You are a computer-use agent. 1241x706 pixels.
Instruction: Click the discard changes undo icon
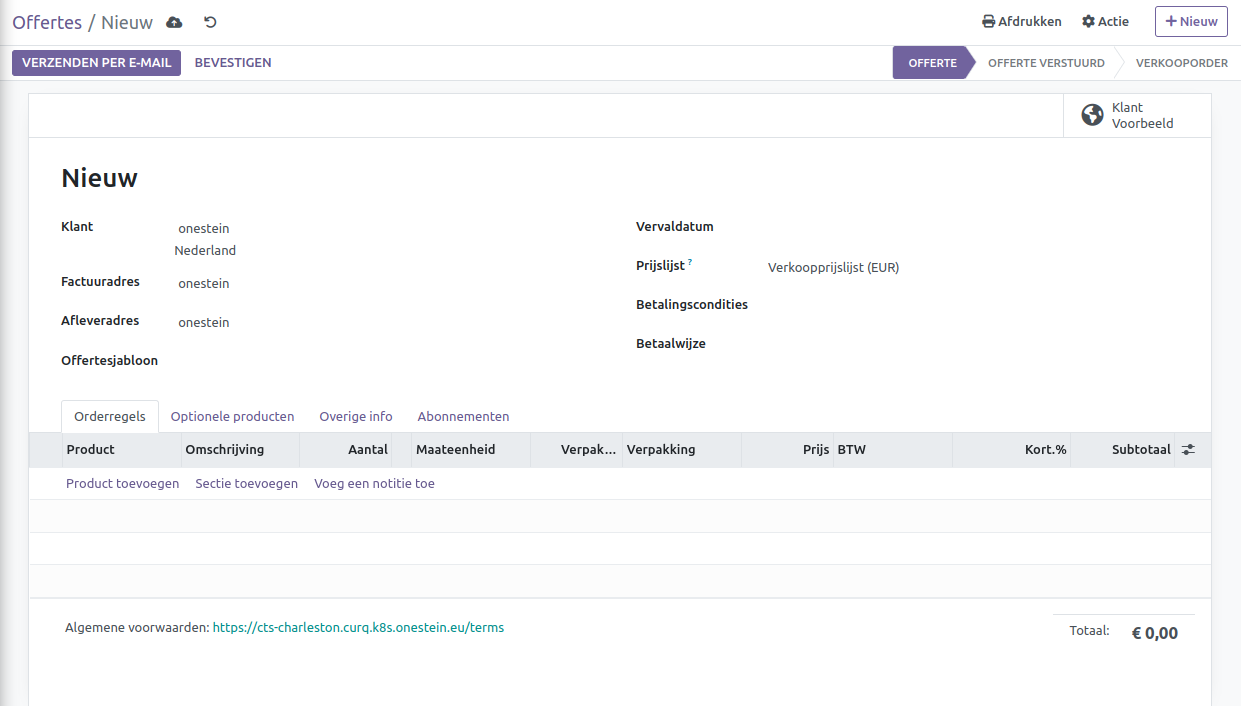(x=210, y=22)
